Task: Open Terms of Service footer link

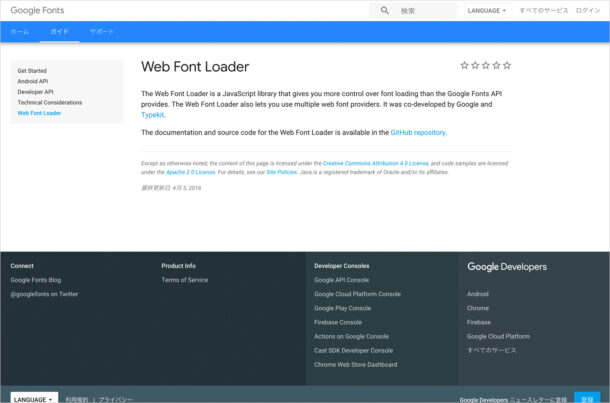Action: coord(185,280)
